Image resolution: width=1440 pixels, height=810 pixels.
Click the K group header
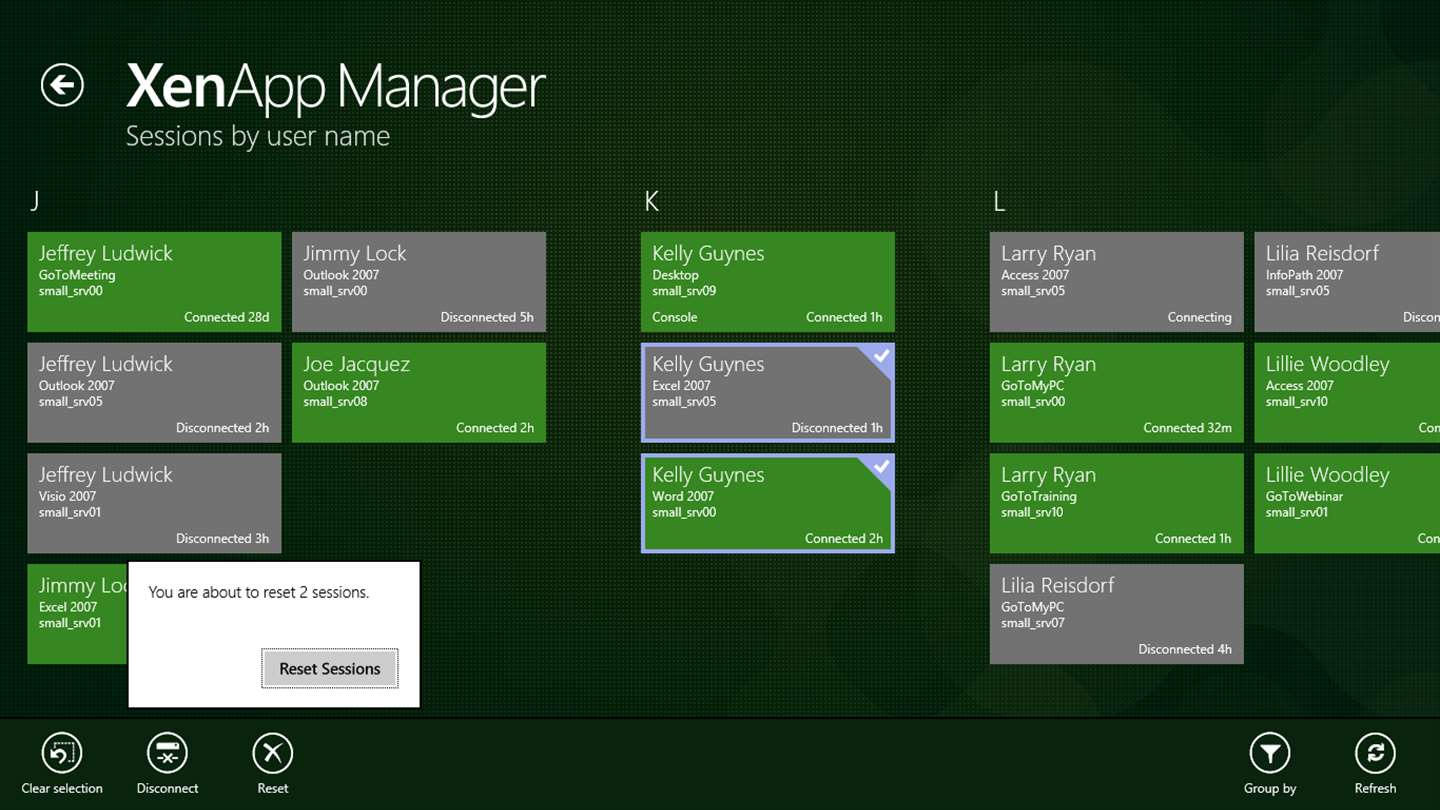click(652, 202)
